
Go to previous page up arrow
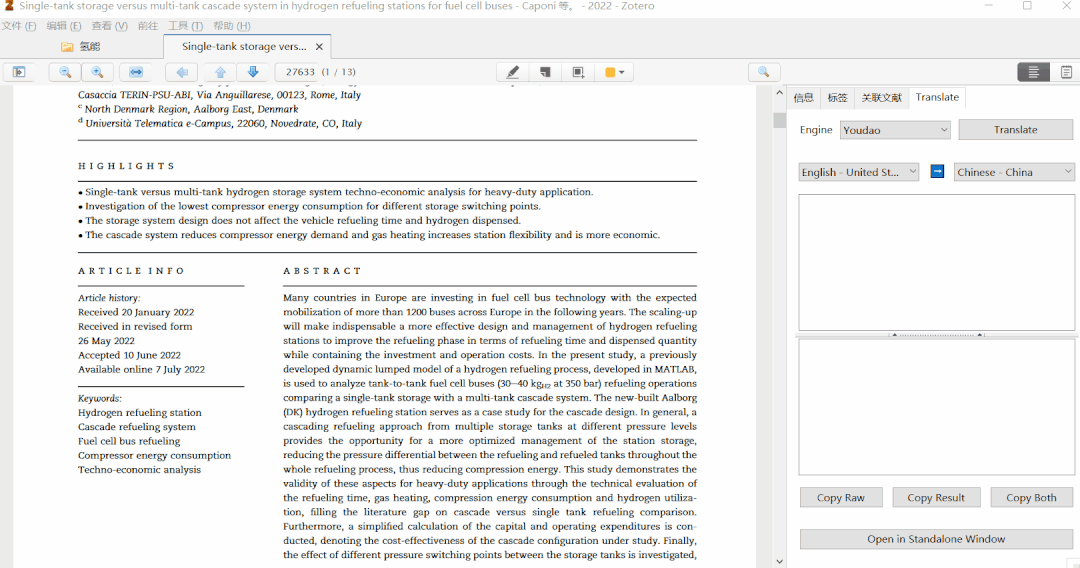point(220,72)
